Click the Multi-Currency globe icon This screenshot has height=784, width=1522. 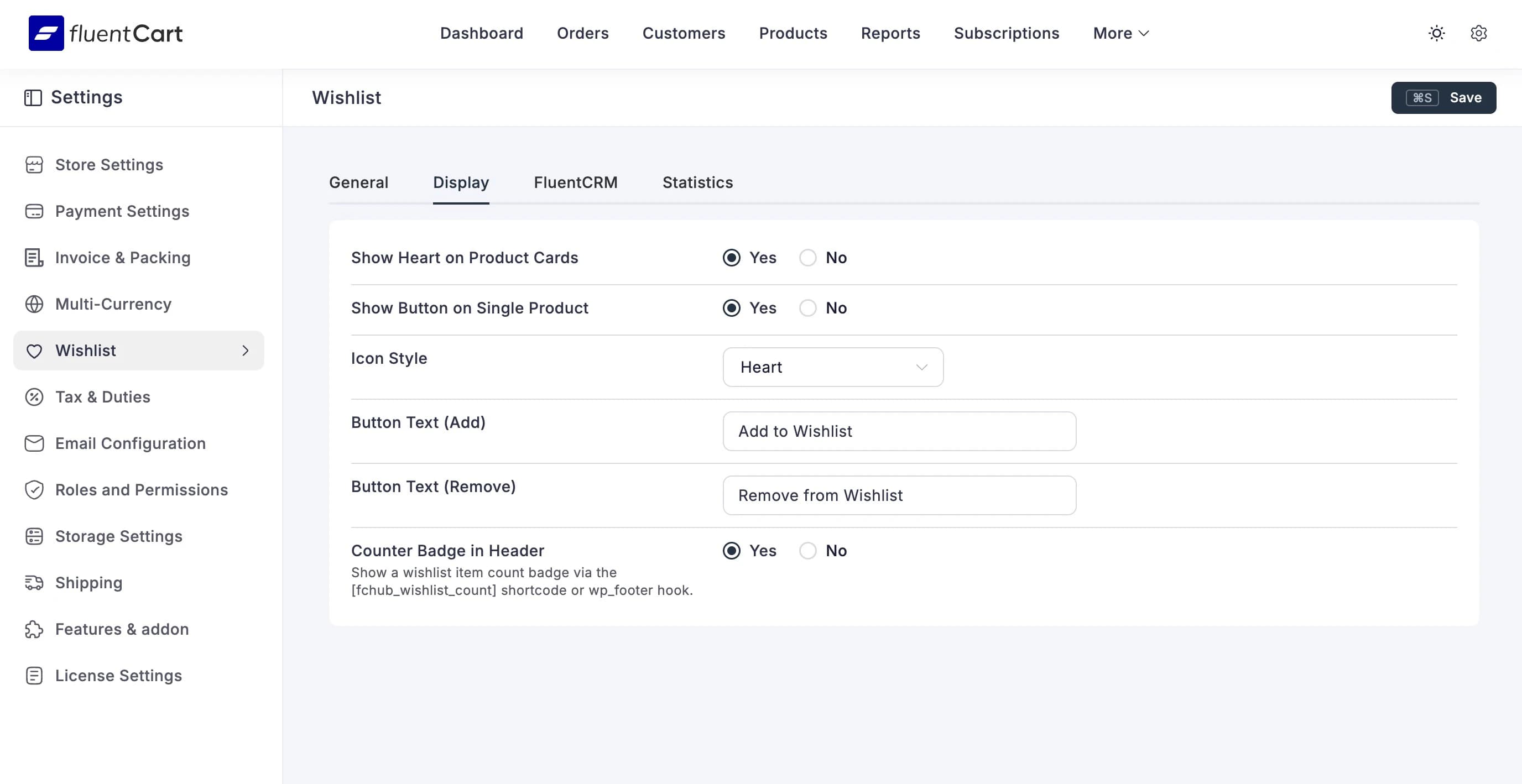pyautogui.click(x=34, y=304)
